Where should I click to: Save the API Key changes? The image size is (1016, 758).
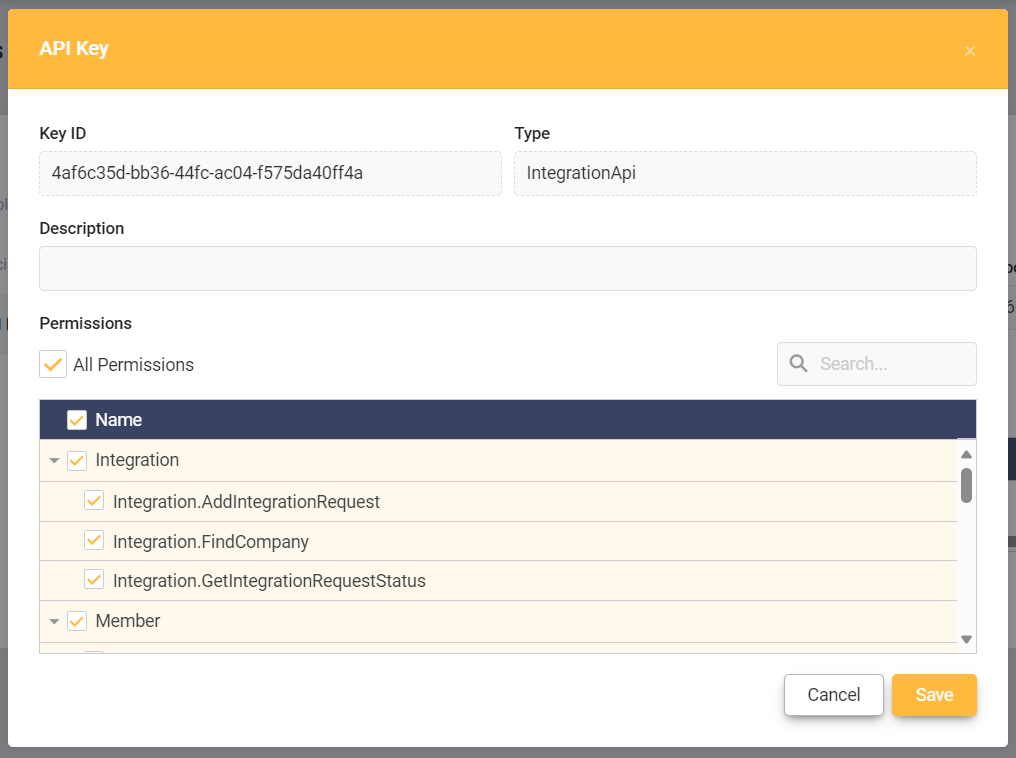click(x=934, y=694)
